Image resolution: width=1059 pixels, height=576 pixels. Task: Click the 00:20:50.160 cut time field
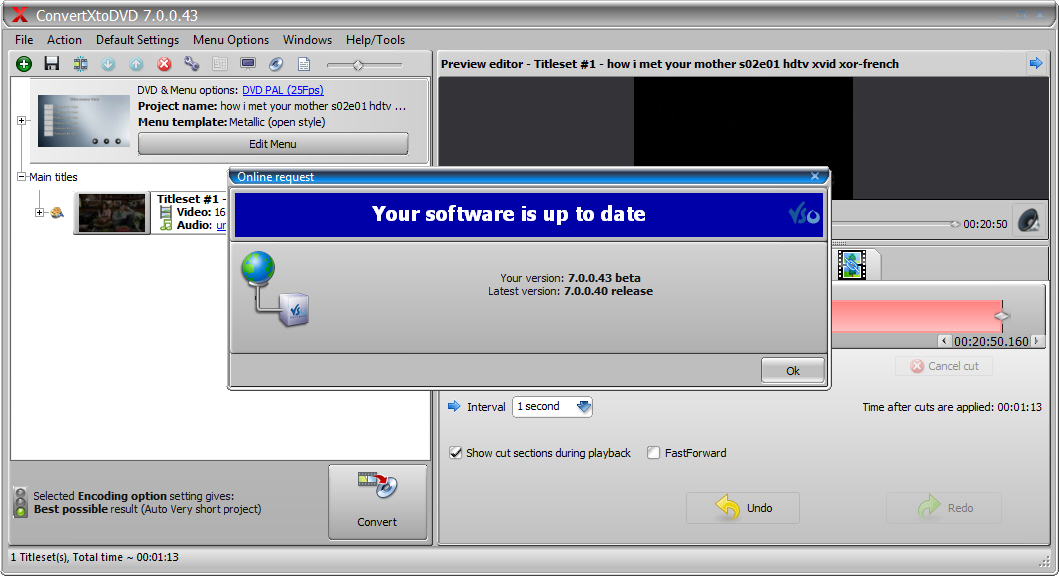click(991, 341)
